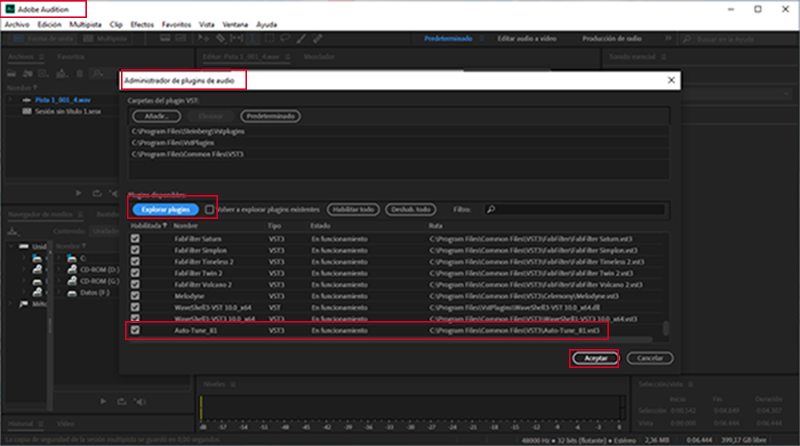
Task: Select the Razor tool in toolbar
Action: point(220,38)
